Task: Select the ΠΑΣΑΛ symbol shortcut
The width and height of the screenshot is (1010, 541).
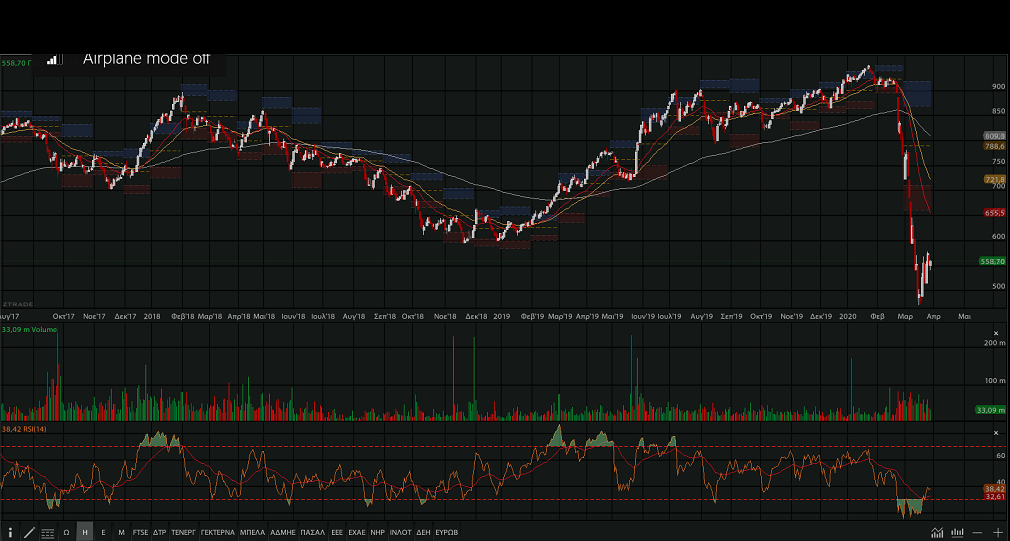Action: pos(313,532)
